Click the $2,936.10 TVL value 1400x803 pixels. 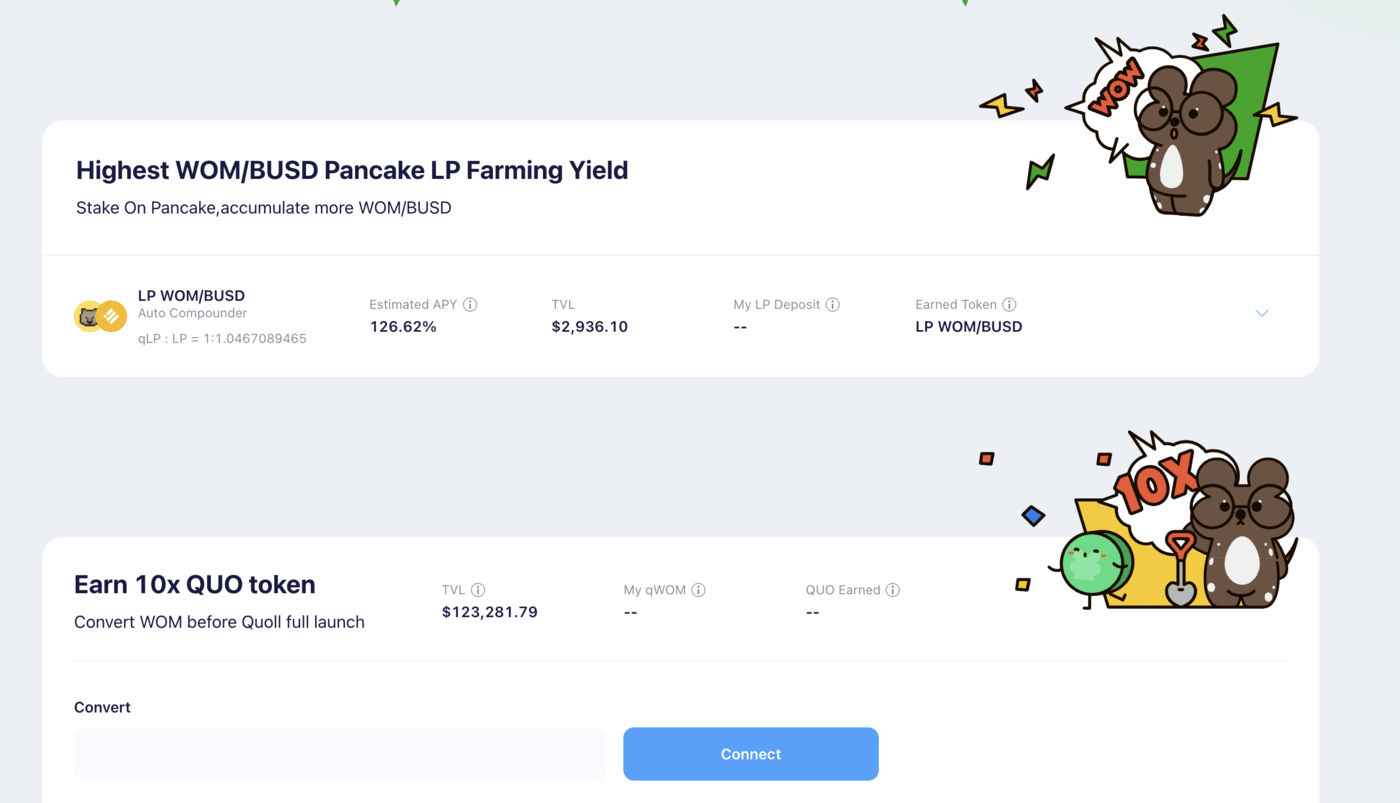pyautogui.click(x=590, y=327)
